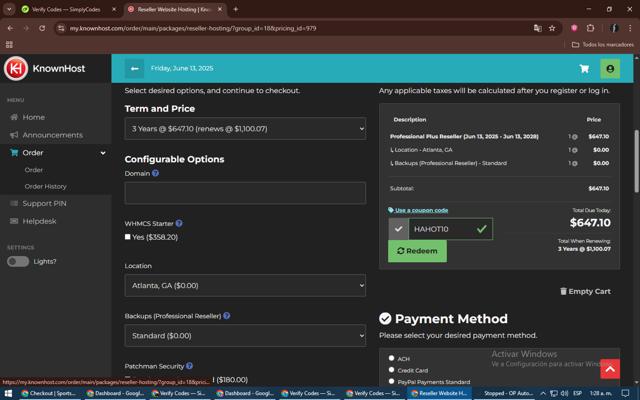Toggle the Lights? switch
Screen dimensions: 640x400
click(18, 261)
